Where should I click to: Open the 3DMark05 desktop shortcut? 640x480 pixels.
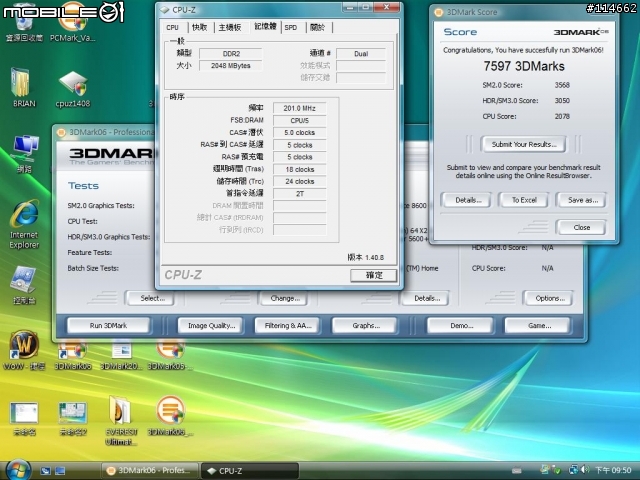click(73, 355)
